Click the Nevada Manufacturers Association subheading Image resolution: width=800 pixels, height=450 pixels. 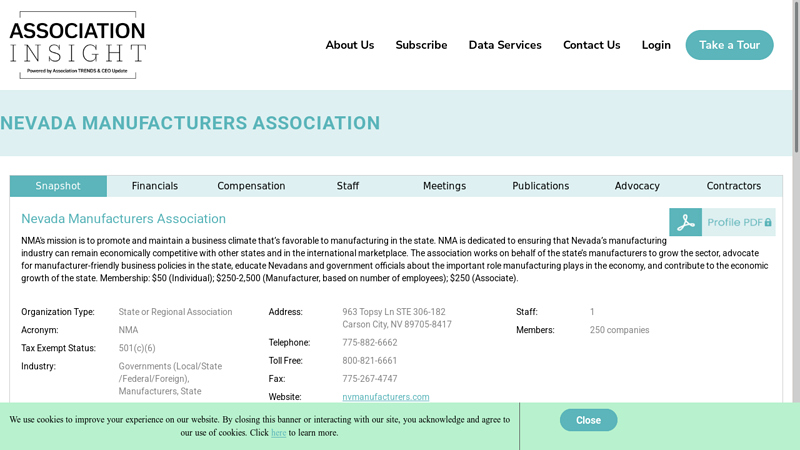tap(123, 218)
